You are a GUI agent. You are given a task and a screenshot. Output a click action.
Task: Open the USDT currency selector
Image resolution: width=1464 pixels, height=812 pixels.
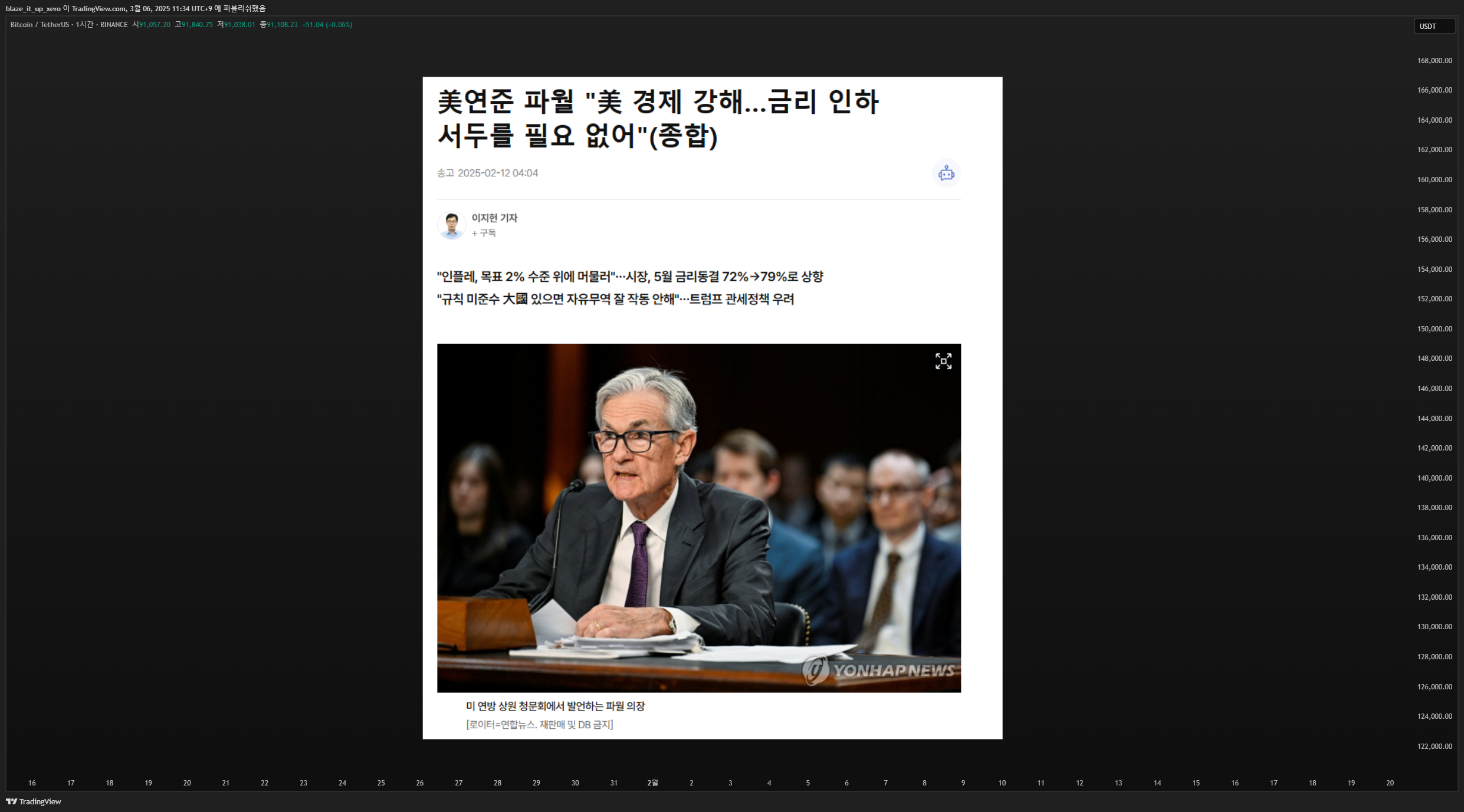click(x=1435, y=26)
